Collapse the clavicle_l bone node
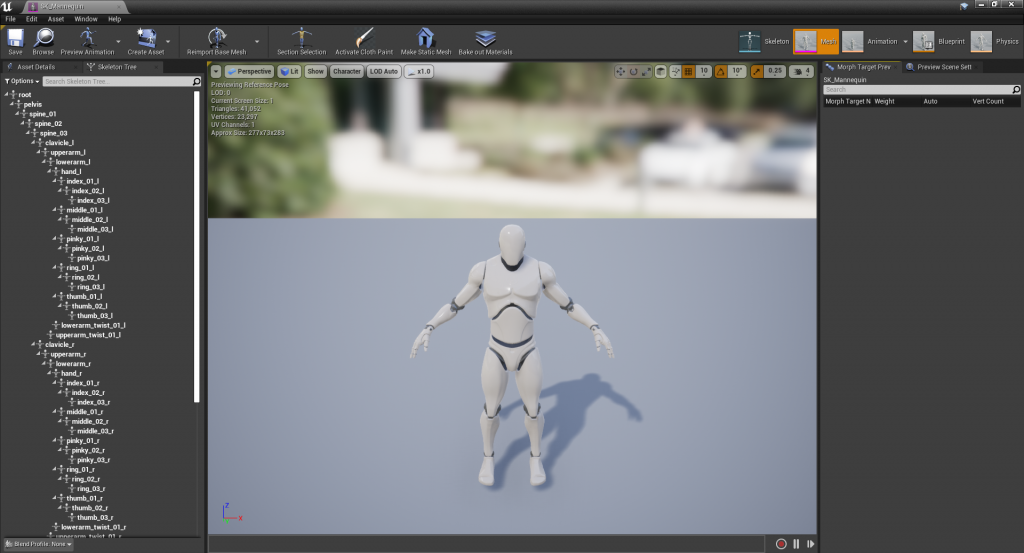The image size is (1024, 553). click(33, 142)
